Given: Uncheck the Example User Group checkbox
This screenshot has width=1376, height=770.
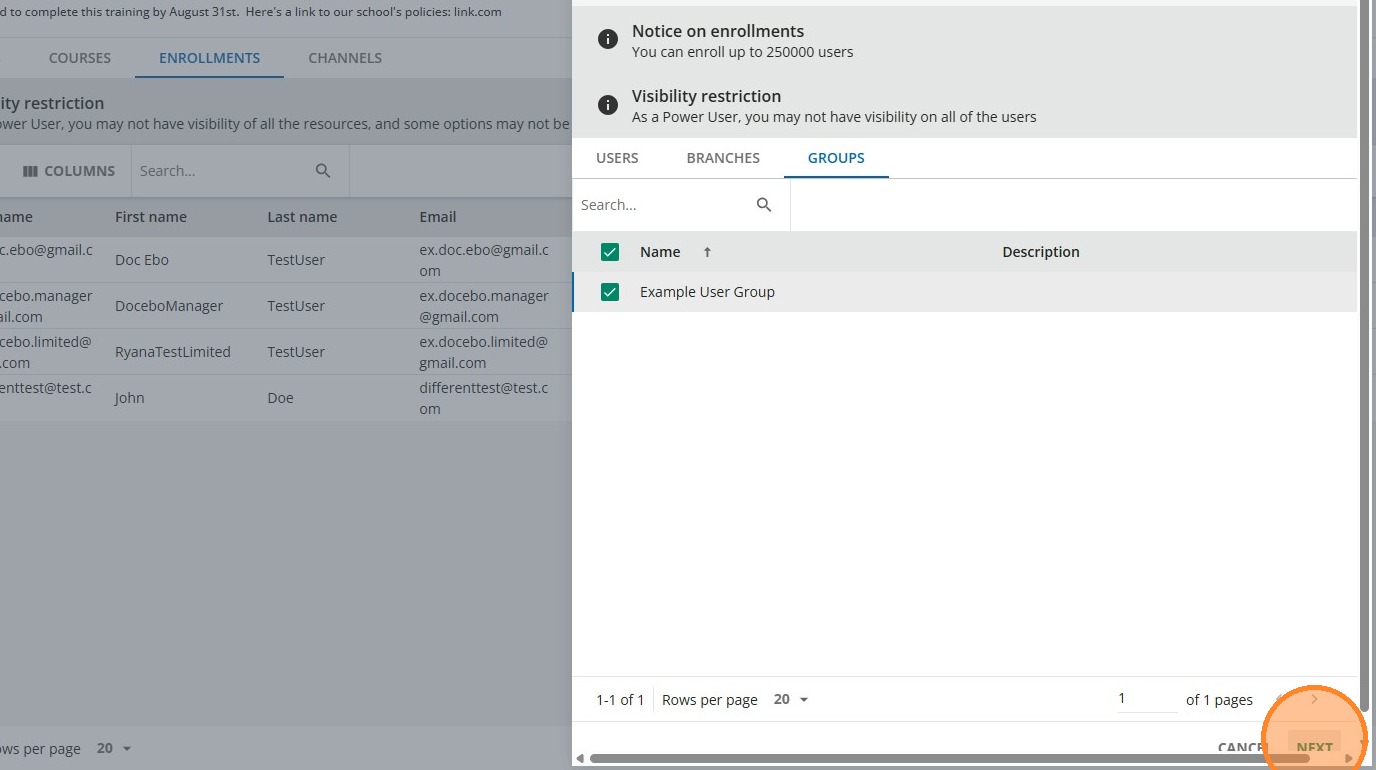Looking at the screenshot, I should [x=610, y=292].
